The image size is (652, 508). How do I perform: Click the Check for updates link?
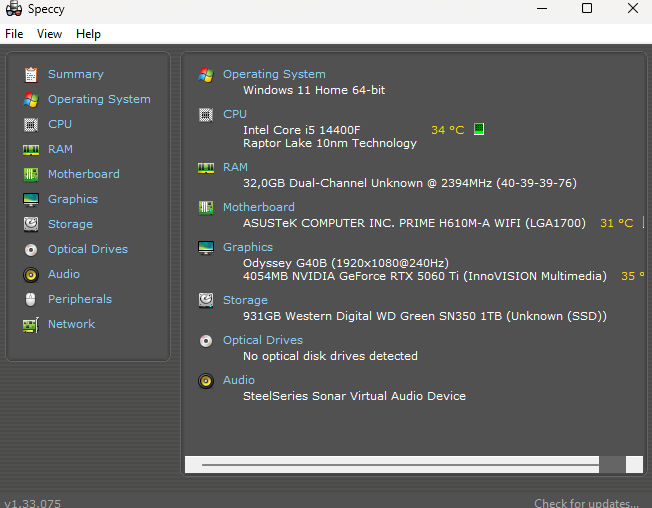586,503
